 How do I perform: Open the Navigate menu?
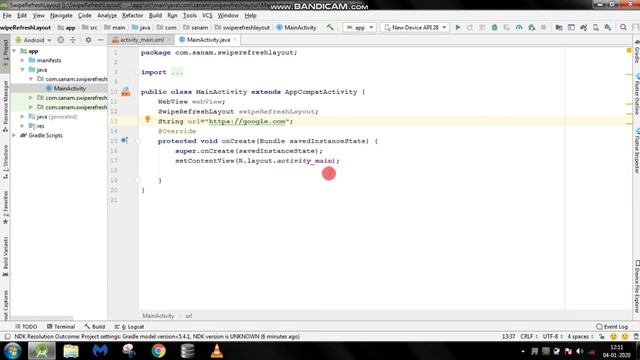(61, 16)
